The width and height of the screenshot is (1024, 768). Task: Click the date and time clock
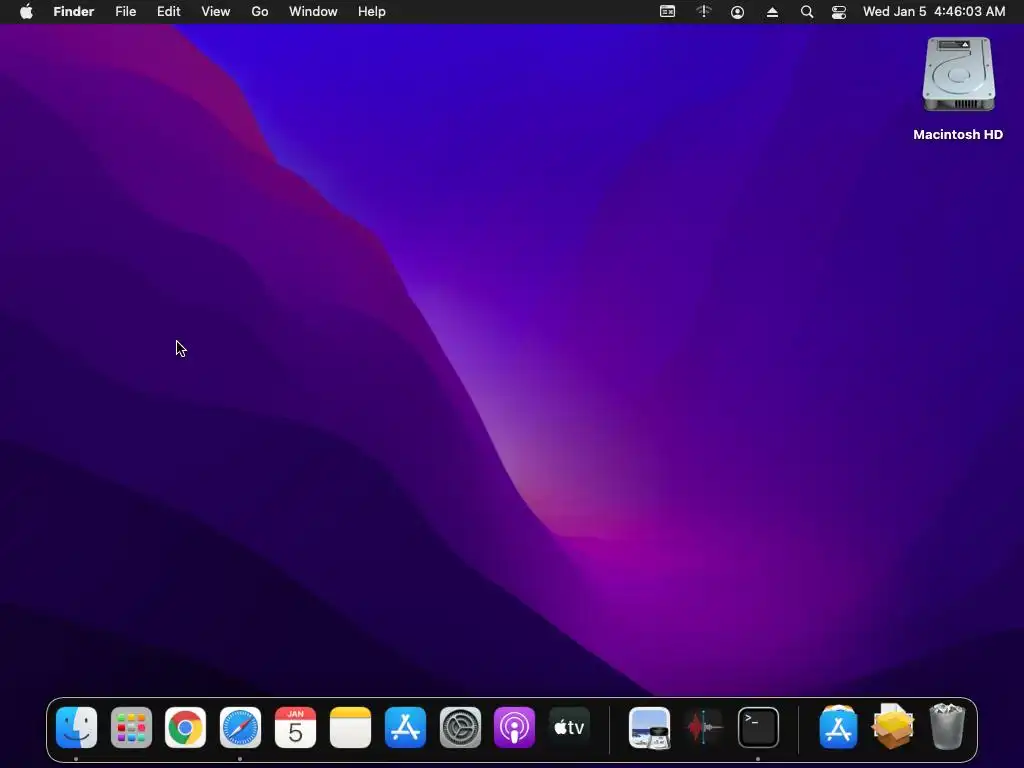point(934,12)
